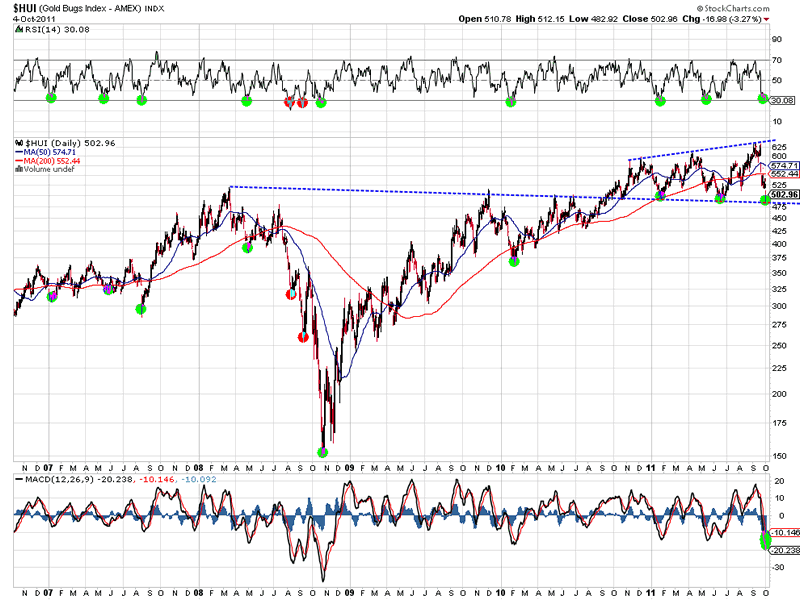Click red marker near 260 on price chart
This screenshot has width=800, height=600.
[303, 337]
